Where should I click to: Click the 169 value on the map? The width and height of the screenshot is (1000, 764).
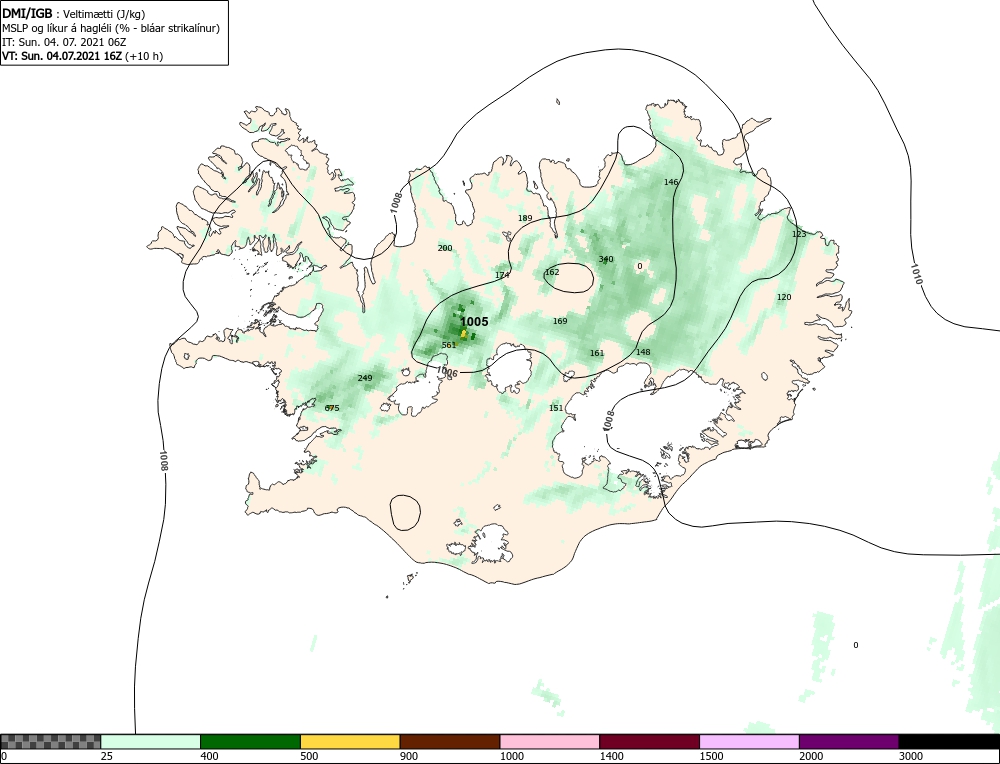(560, 321)
